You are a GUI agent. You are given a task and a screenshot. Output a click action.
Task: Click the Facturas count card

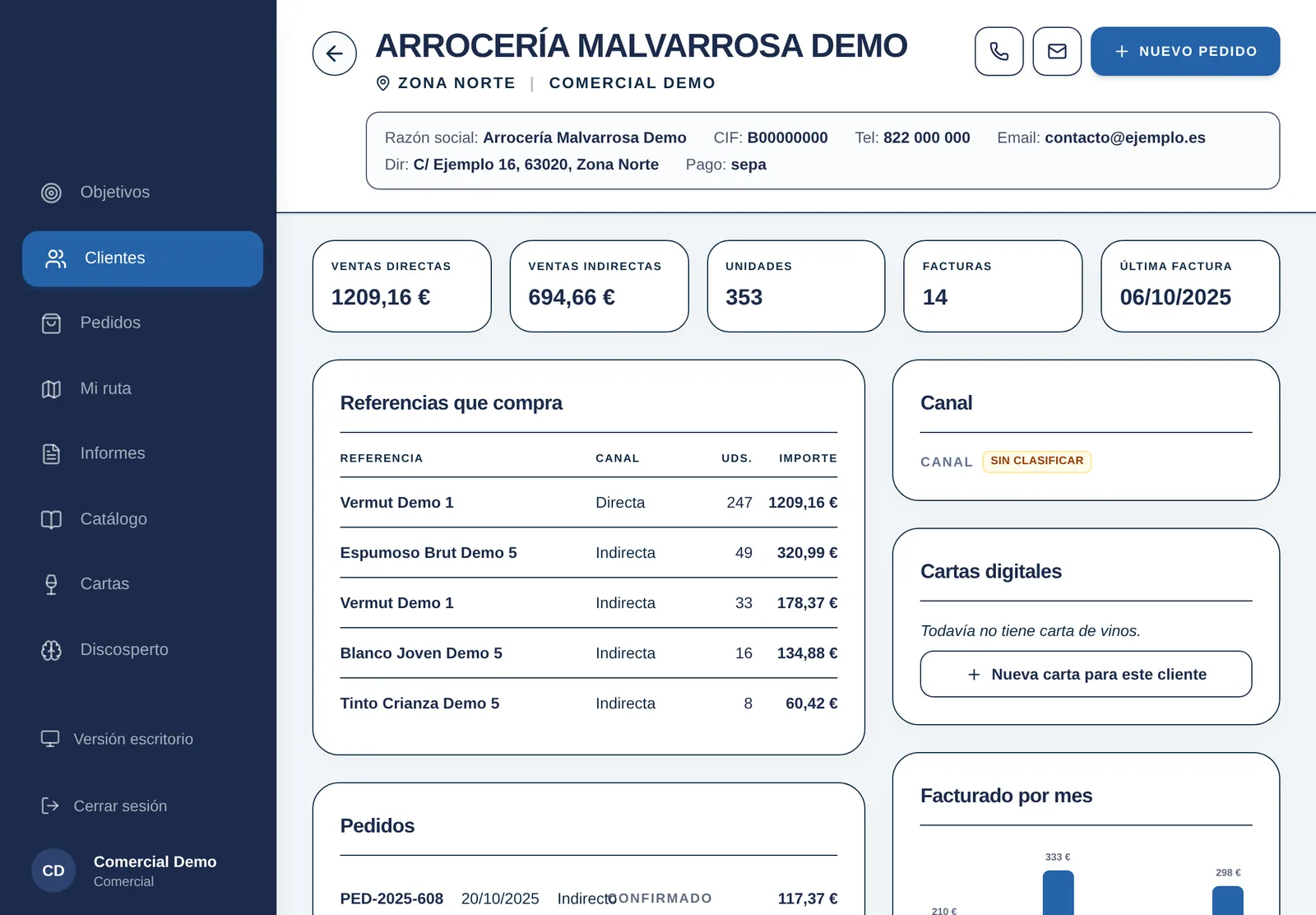[993, 286]
